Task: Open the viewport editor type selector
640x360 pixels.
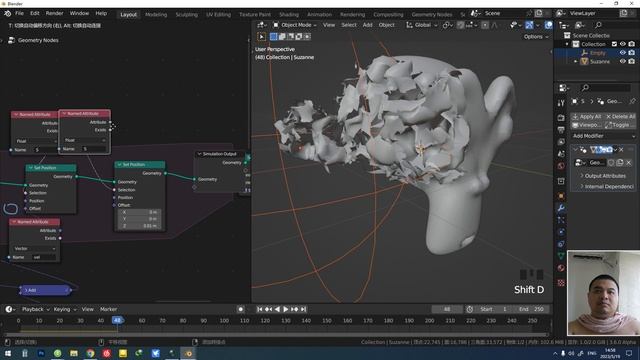Action: point(262,25)
